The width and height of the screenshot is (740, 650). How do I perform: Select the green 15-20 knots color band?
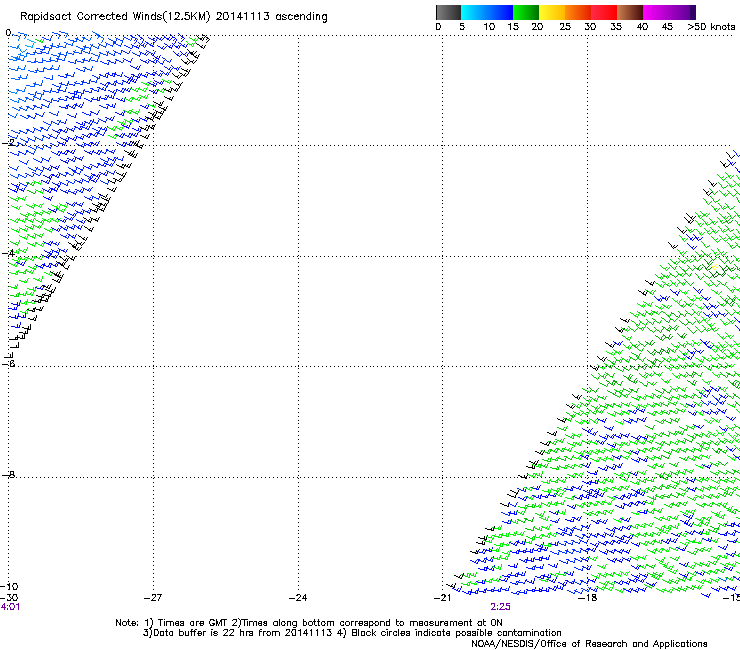coord(526,12)
